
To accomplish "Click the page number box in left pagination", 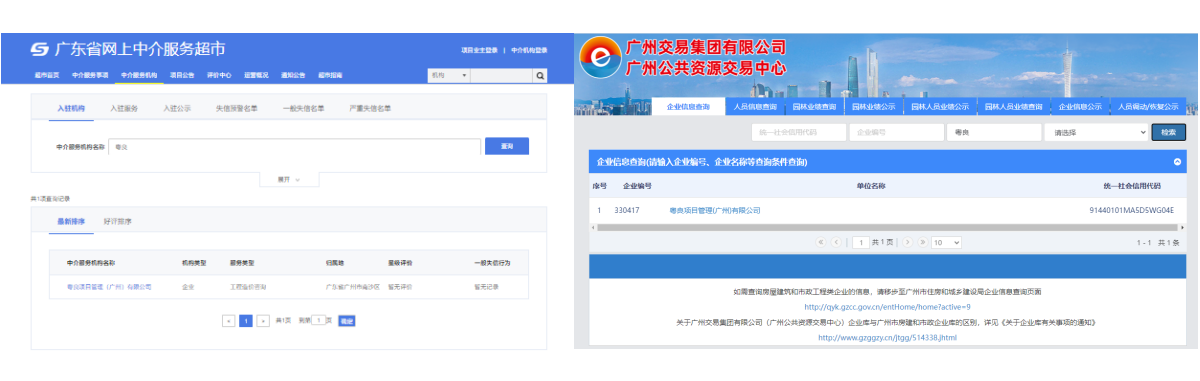I will pyautogui.click(x=318, y=321).
